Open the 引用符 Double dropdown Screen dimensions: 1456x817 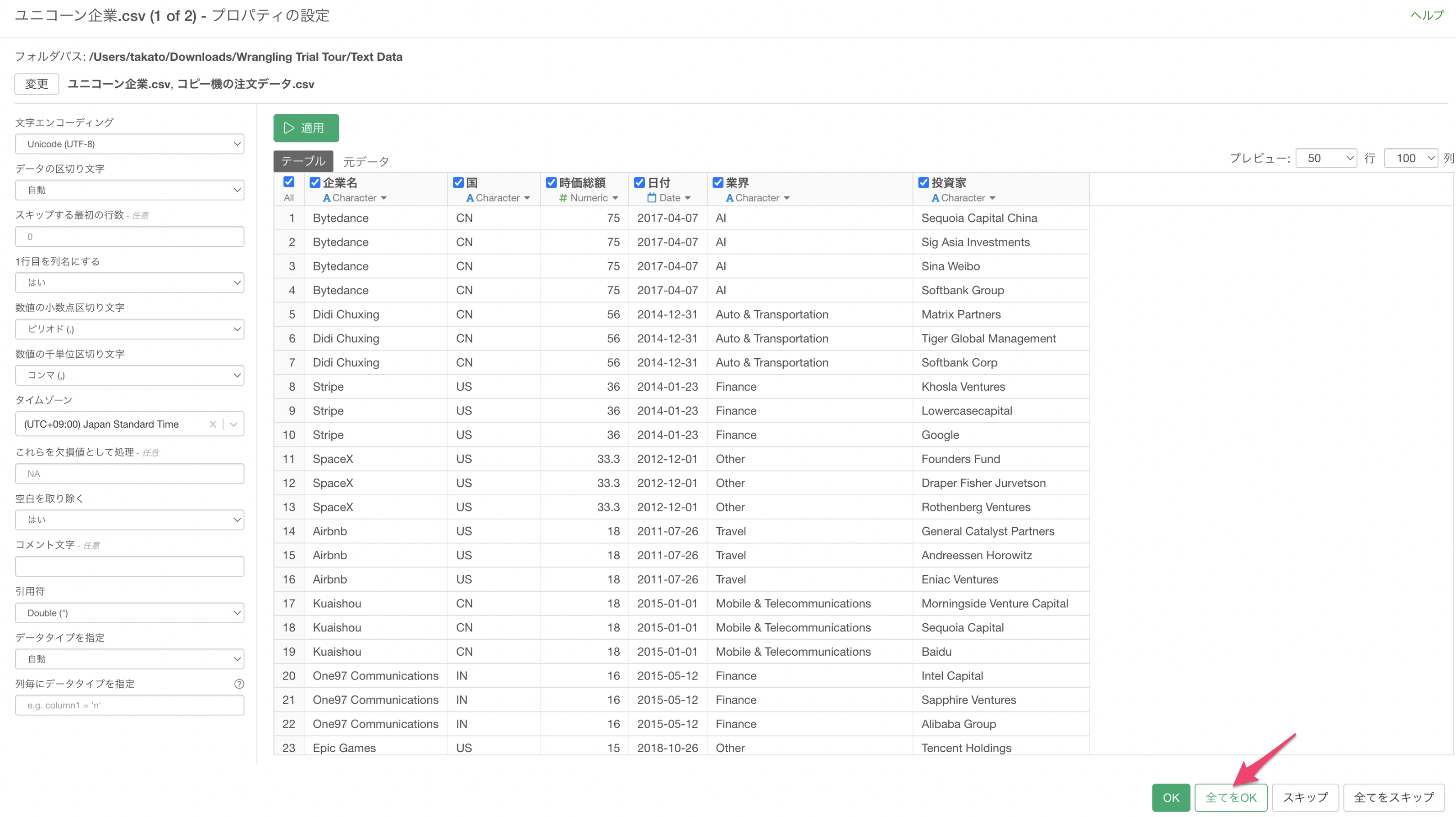[x=129, y=613]
